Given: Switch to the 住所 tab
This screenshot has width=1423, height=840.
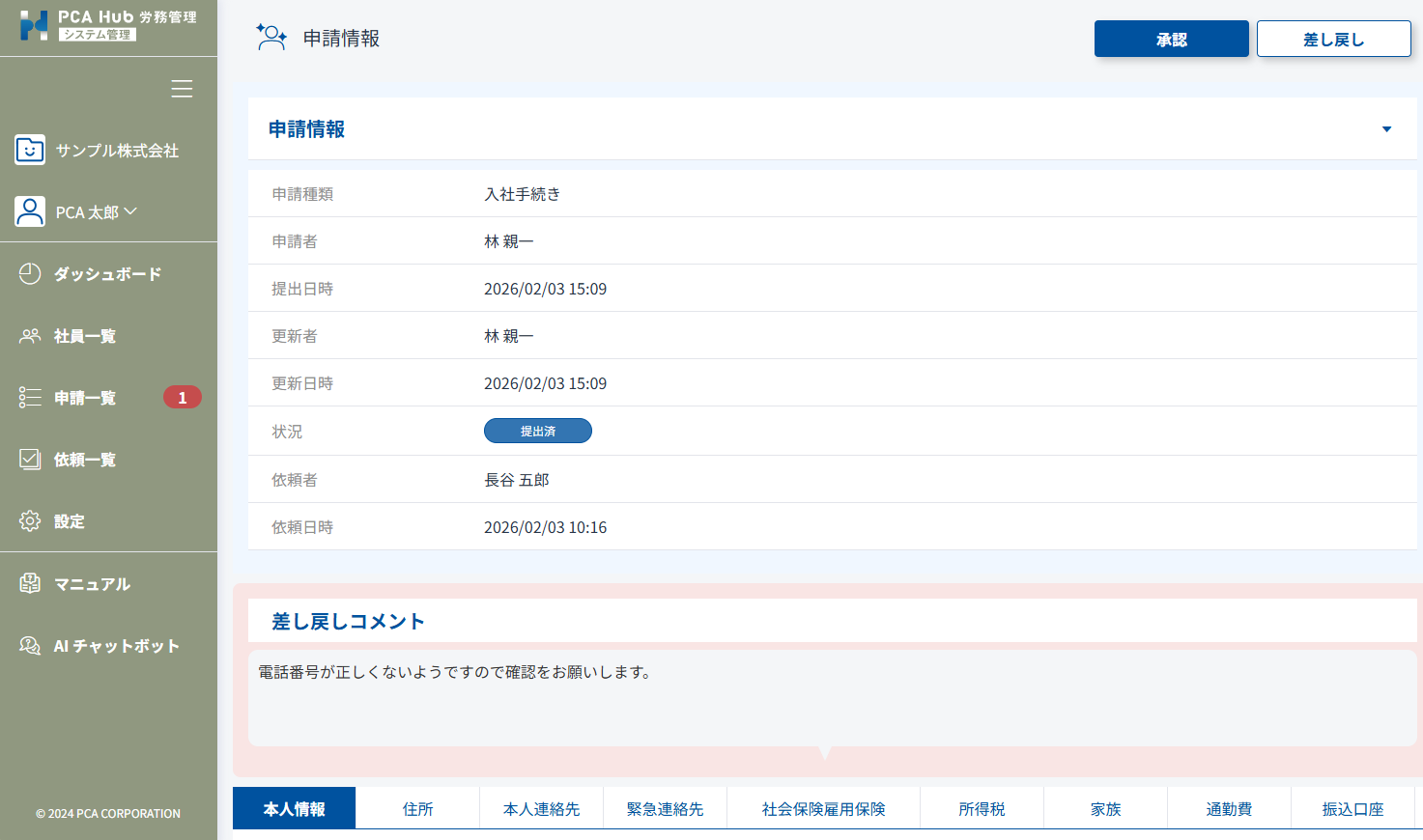Looking at the screenshot, I should [x=417, y=809].
